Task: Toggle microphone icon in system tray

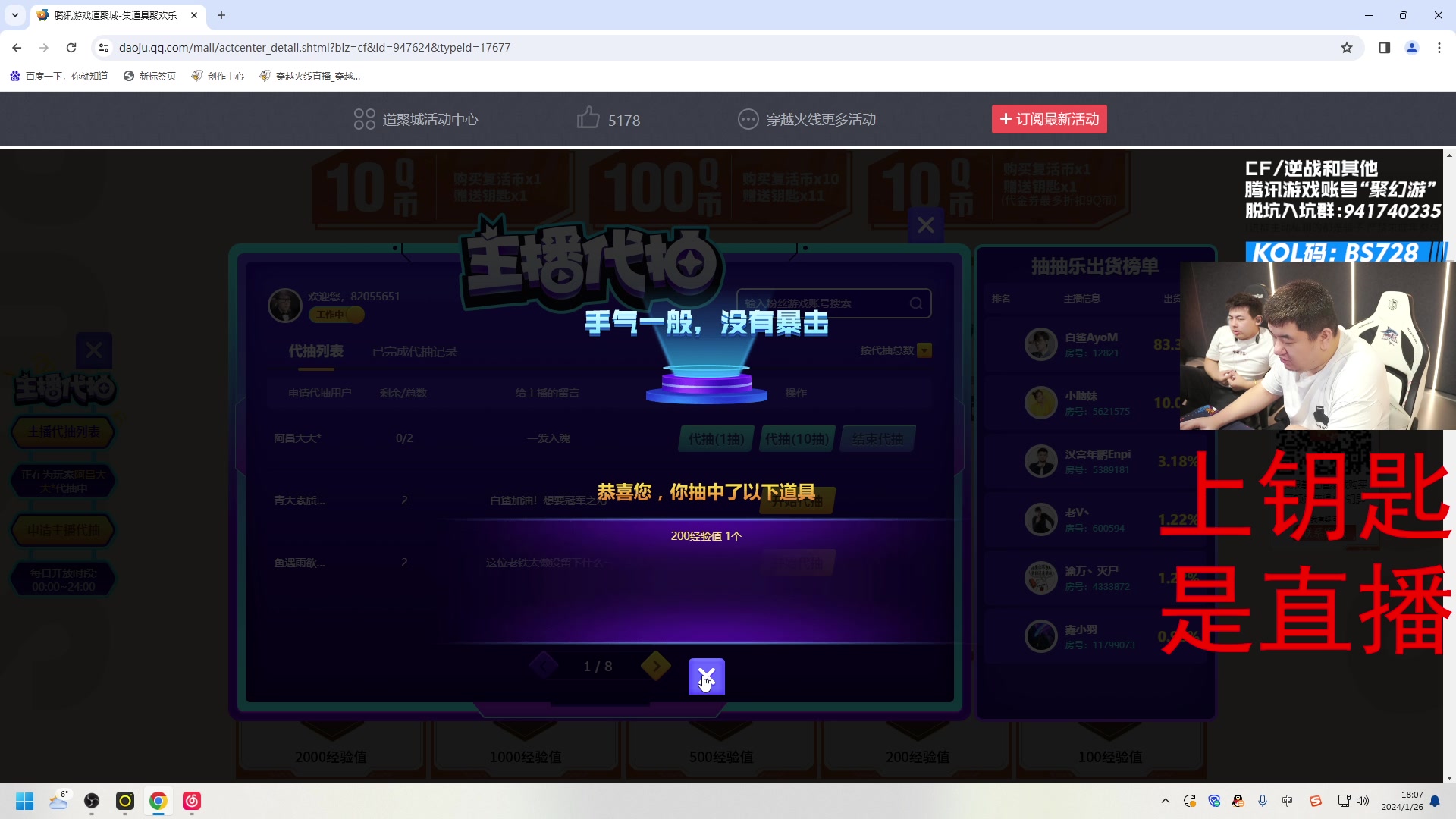Action: (1263, 801)
